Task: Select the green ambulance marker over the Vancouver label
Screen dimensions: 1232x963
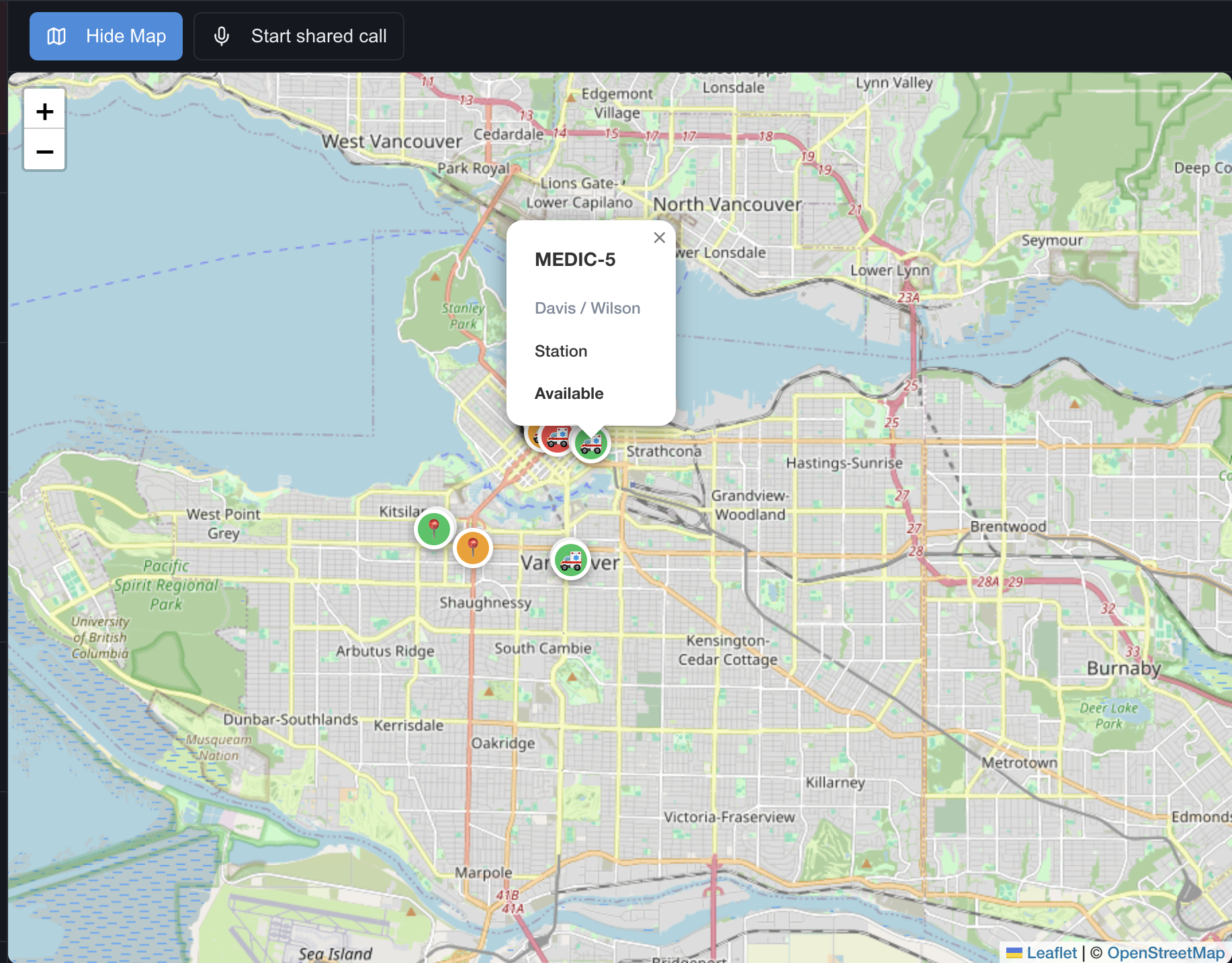Action: (571, 559)
